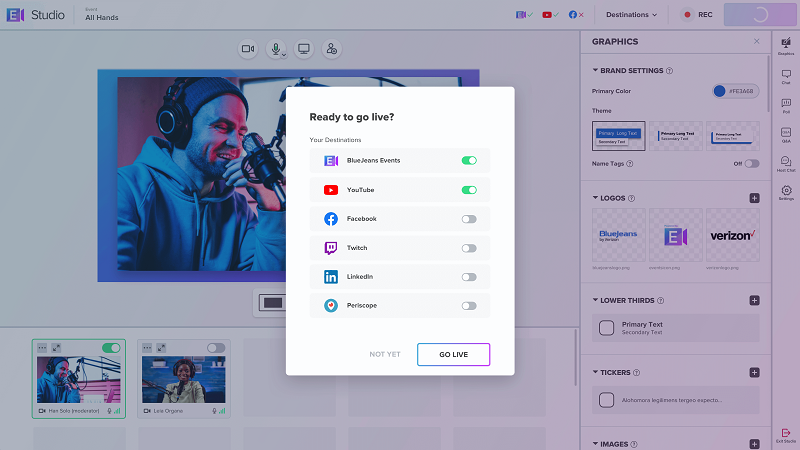The width and height of the screenshot is (800, 450).
Task: Select the first theme with blue box
Action: (x=618, y=136)
